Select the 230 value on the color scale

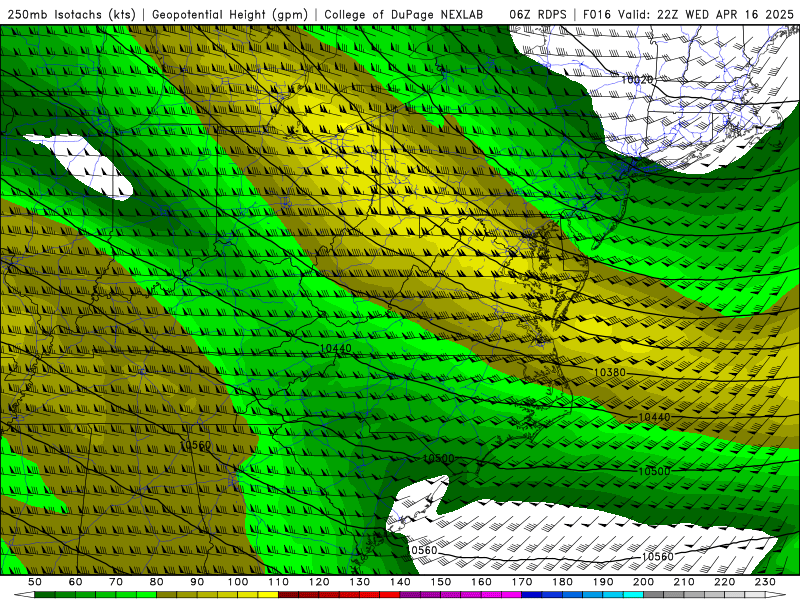point(765,582)
